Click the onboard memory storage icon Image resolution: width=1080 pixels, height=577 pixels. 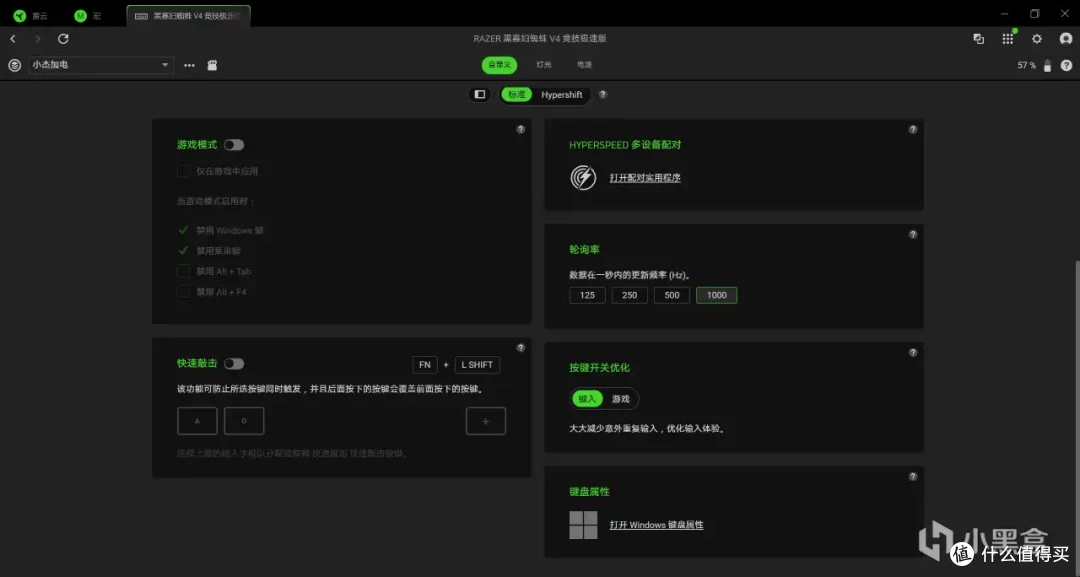pos(212,65)
